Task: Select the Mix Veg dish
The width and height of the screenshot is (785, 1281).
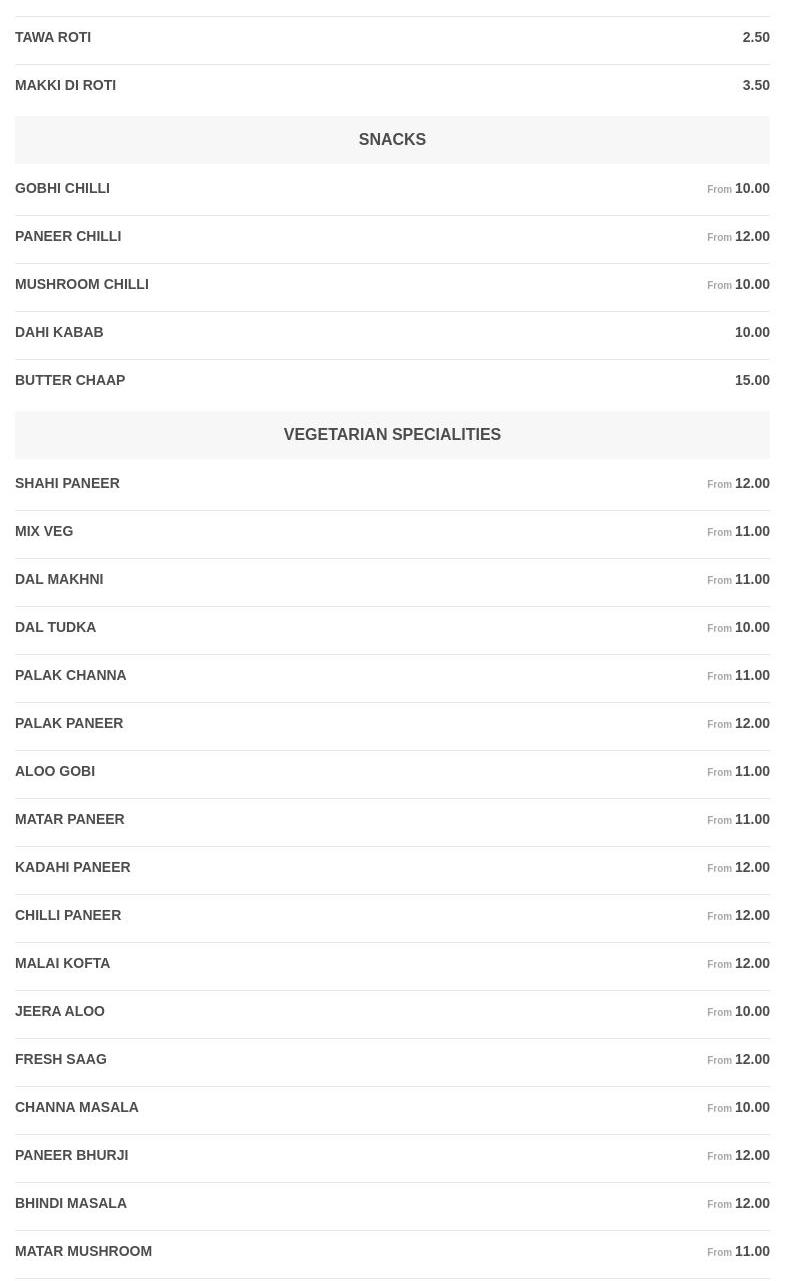Action: point(44,531)
